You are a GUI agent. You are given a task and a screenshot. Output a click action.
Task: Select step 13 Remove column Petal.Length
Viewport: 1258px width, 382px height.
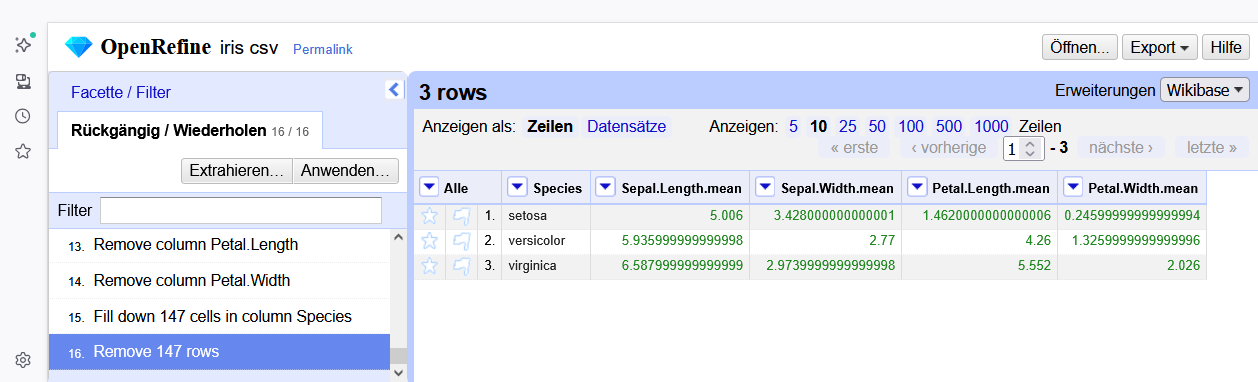219,245
